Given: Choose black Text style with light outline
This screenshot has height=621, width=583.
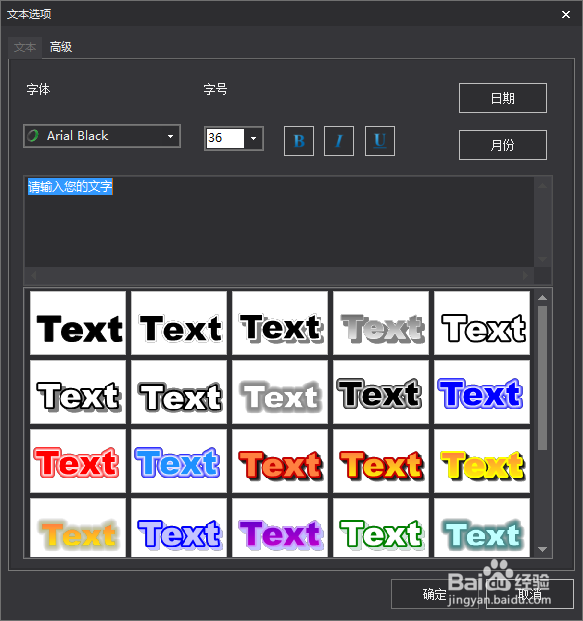Looking at the screenshot, I should click(179, 323).
